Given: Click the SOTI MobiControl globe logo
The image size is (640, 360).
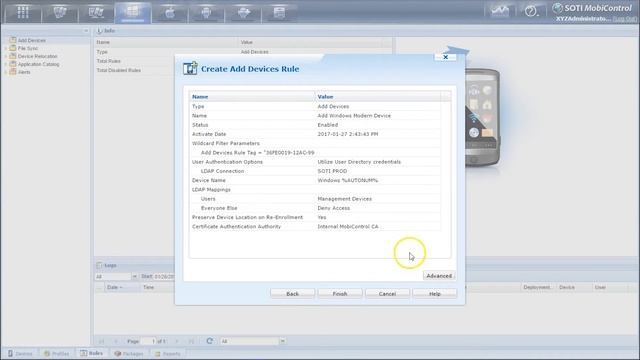Looking at the screenshot, I should pos(557,8).
